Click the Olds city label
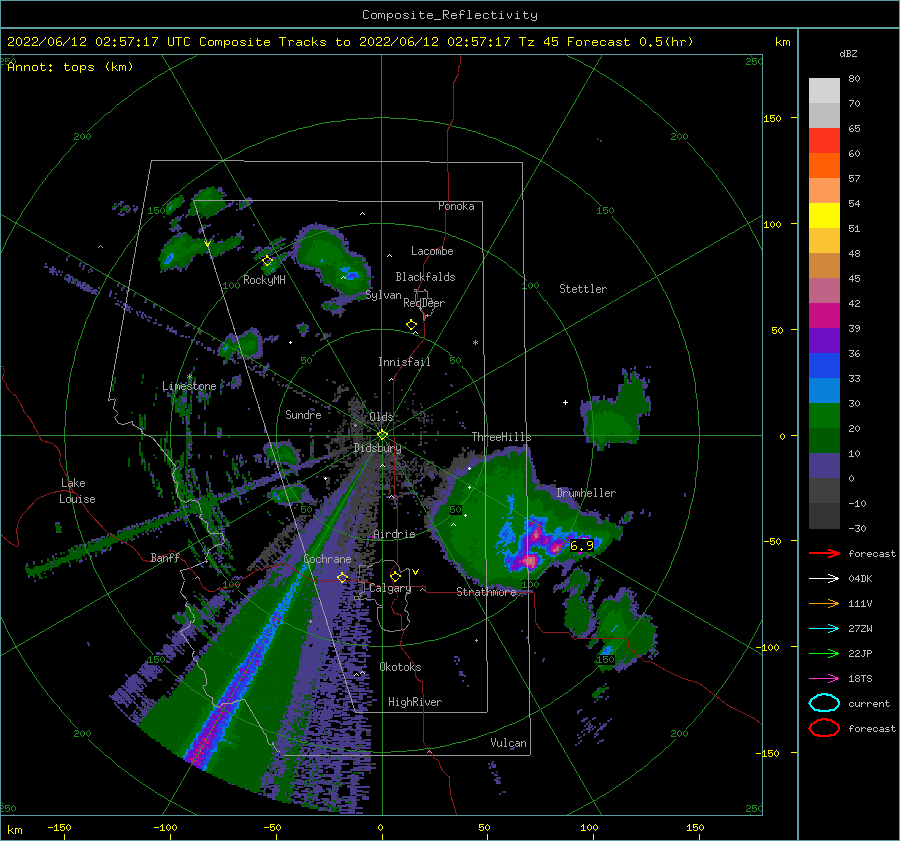 (x=381, y=417)
